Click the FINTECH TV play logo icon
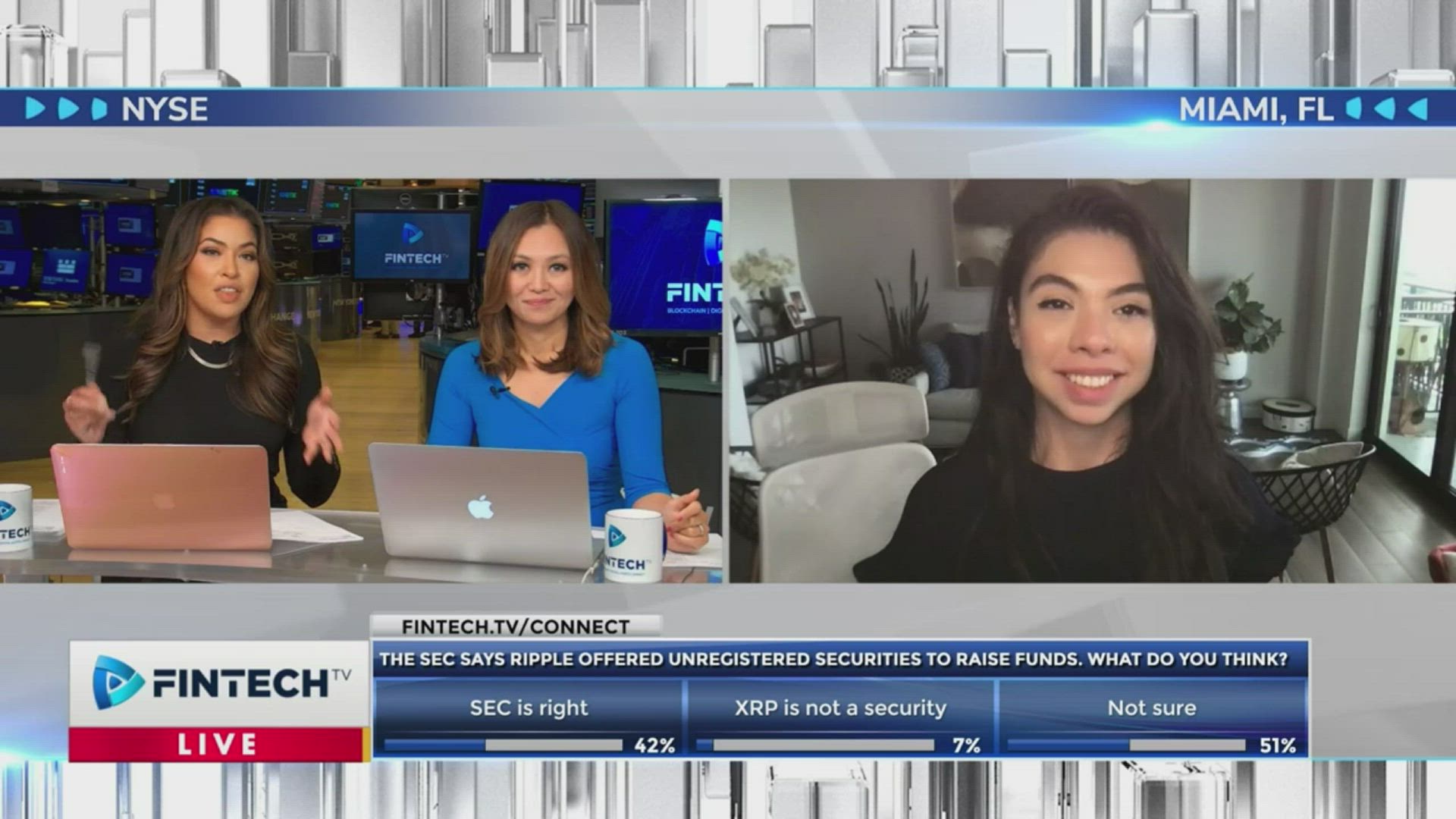The image size is (1456, 819). click(x=118, y=682)
